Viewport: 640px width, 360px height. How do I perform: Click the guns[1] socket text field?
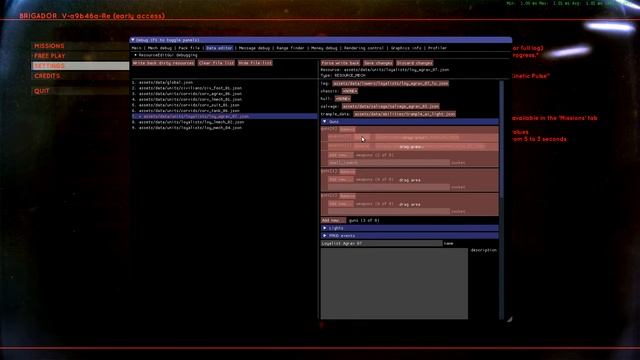coord(389,187)
